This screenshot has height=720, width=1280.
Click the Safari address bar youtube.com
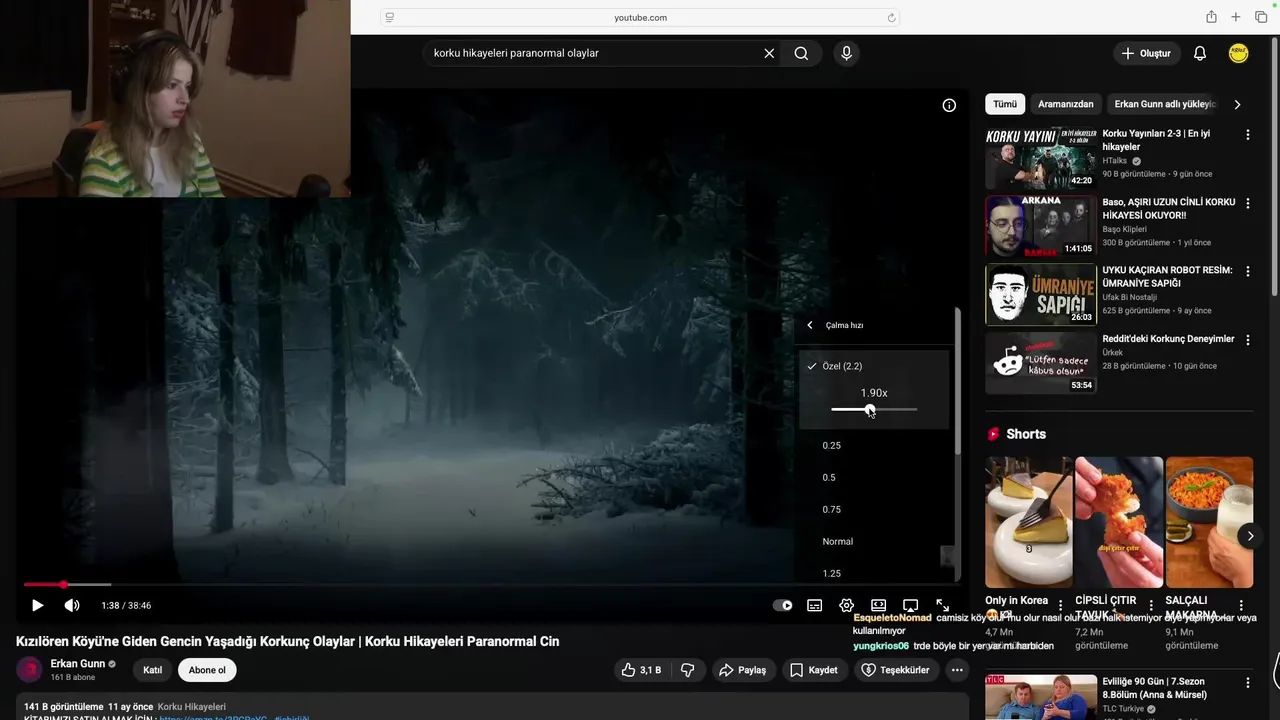[x=640, y=17]
